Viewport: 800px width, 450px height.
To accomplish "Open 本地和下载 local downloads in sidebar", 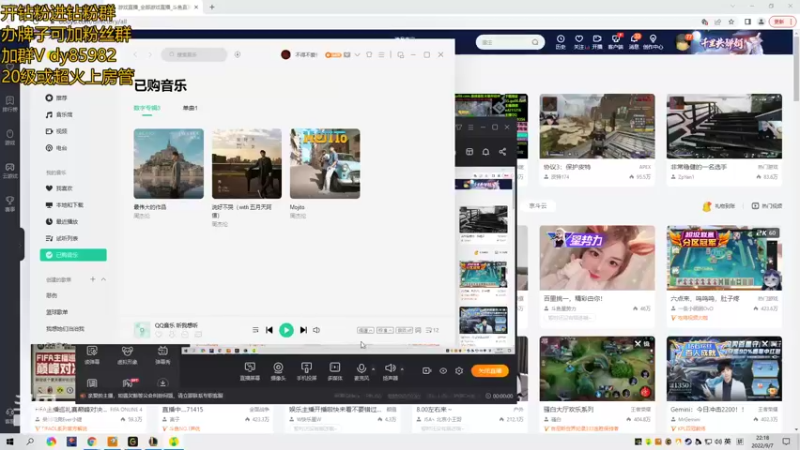I will pos(64,205).
